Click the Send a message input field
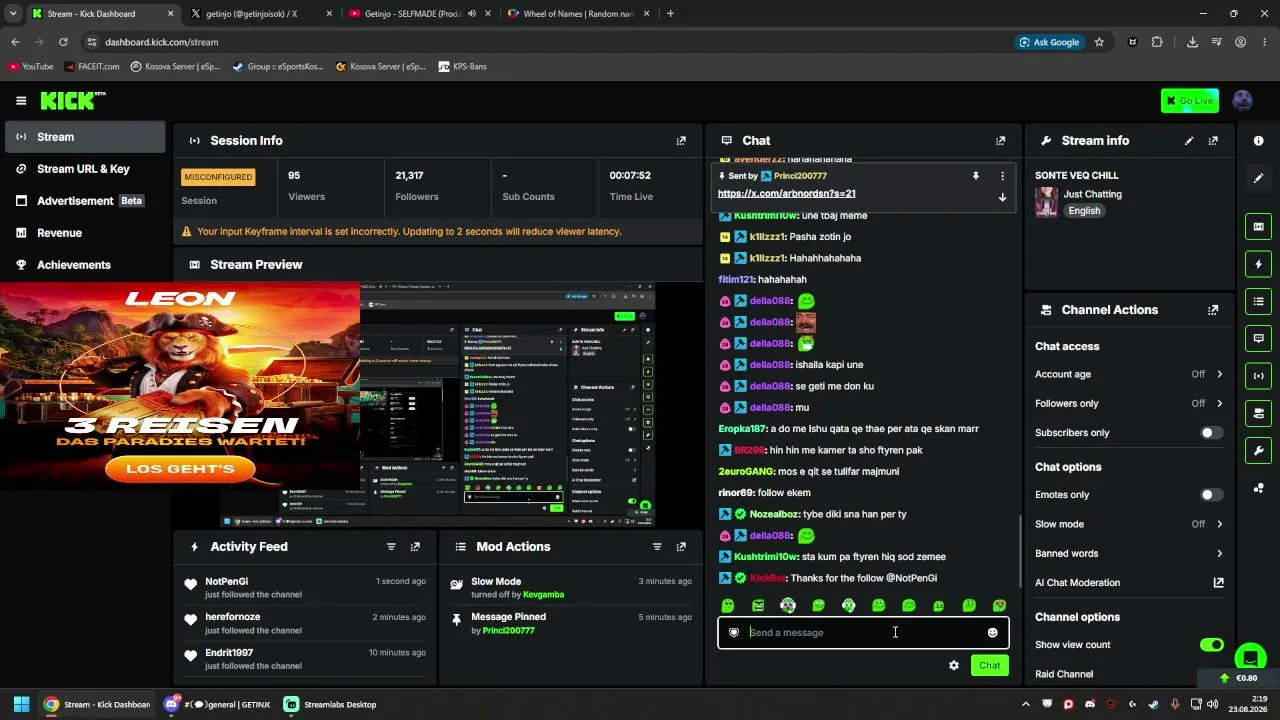The width and height of the screenshot is (1280, 720). click(x=863, y=633)
